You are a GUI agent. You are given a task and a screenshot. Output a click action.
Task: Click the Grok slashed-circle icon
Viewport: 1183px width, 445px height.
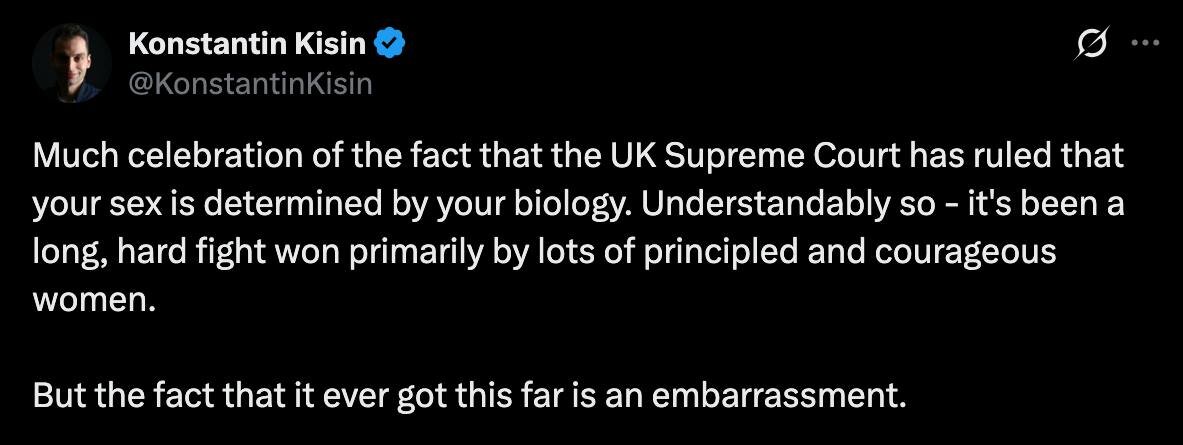click(1092, 45)
